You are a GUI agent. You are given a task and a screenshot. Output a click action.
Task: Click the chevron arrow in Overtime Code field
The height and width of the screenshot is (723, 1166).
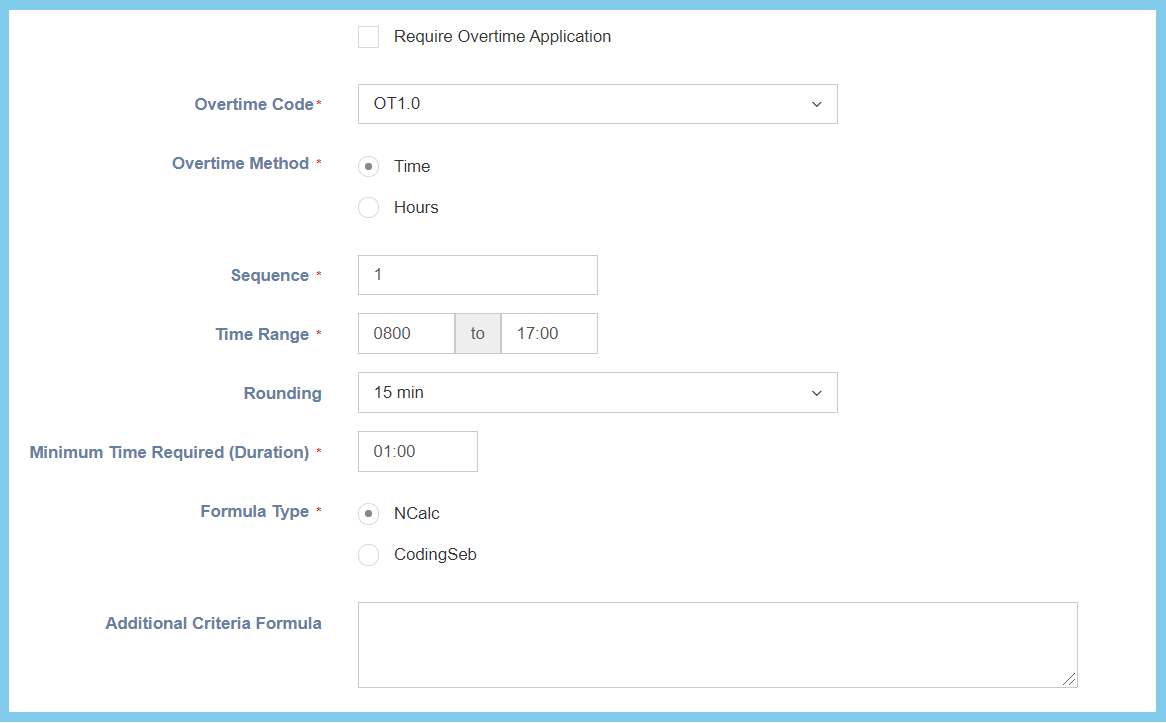tap(817, 104)
